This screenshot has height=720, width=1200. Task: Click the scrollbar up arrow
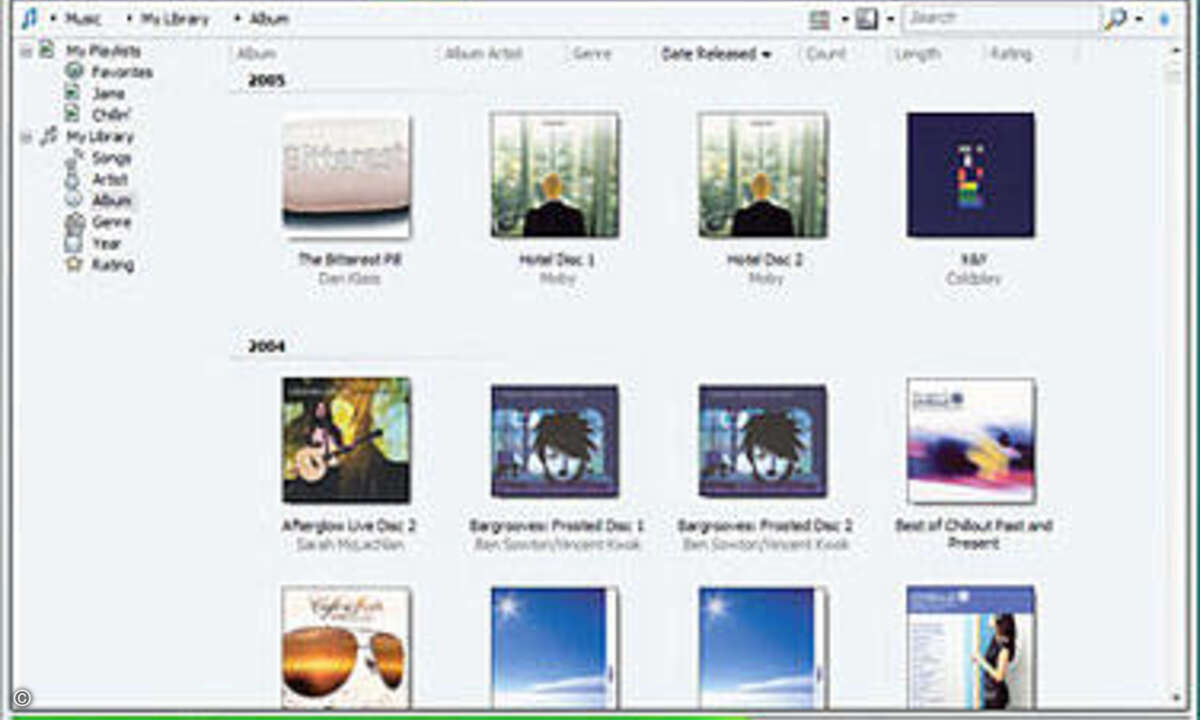1175,50
